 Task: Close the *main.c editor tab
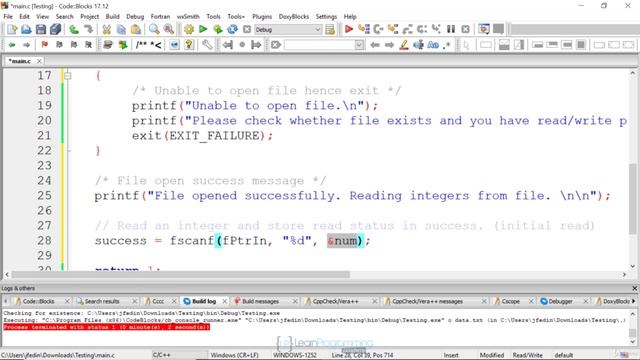[39, 61]
